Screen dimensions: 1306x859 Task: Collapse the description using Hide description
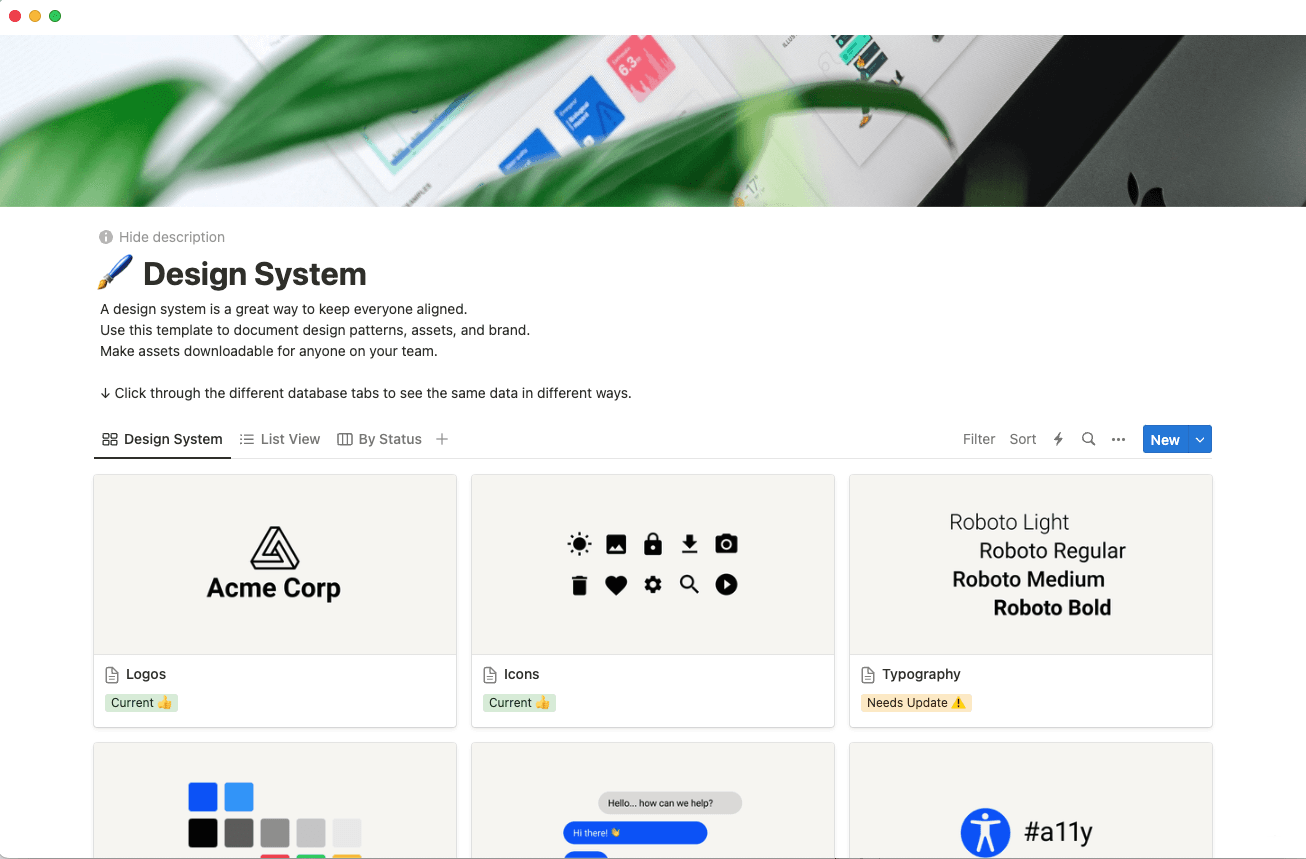click(x=171, y=237)
